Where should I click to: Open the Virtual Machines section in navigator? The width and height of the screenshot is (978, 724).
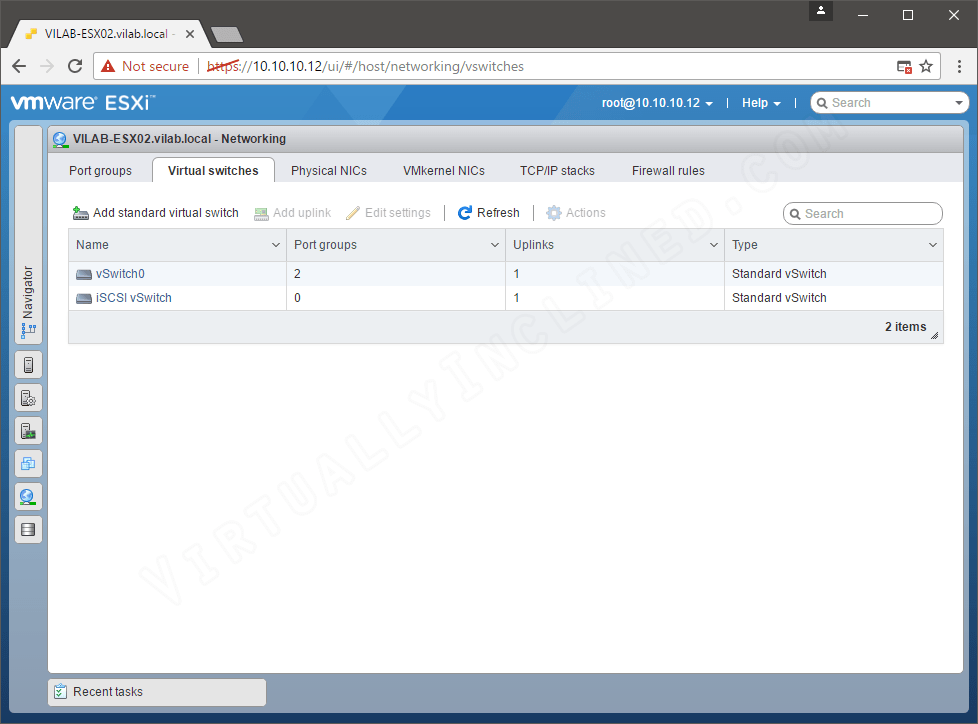[x=28, y=463]
